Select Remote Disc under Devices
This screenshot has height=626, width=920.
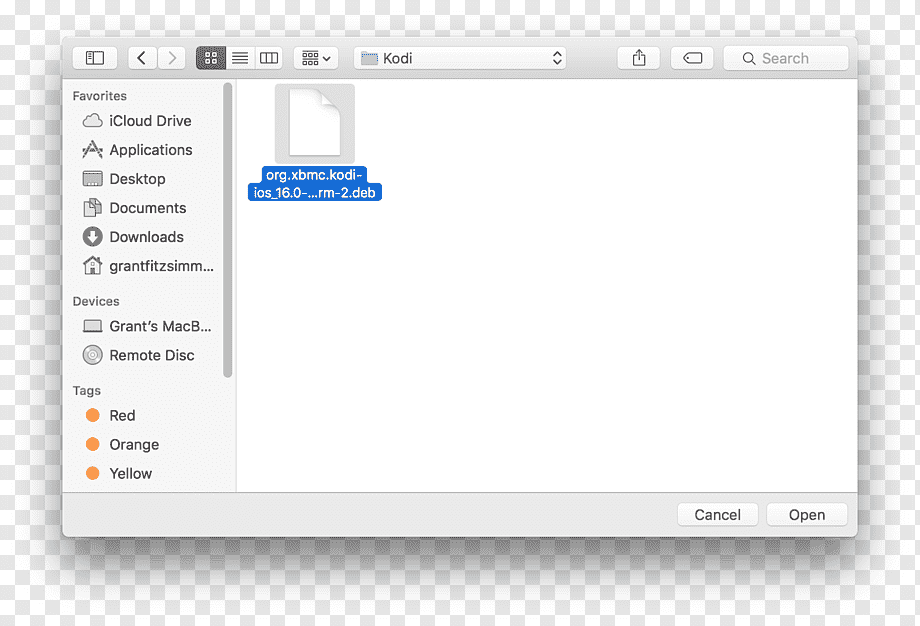coord(150,356)
